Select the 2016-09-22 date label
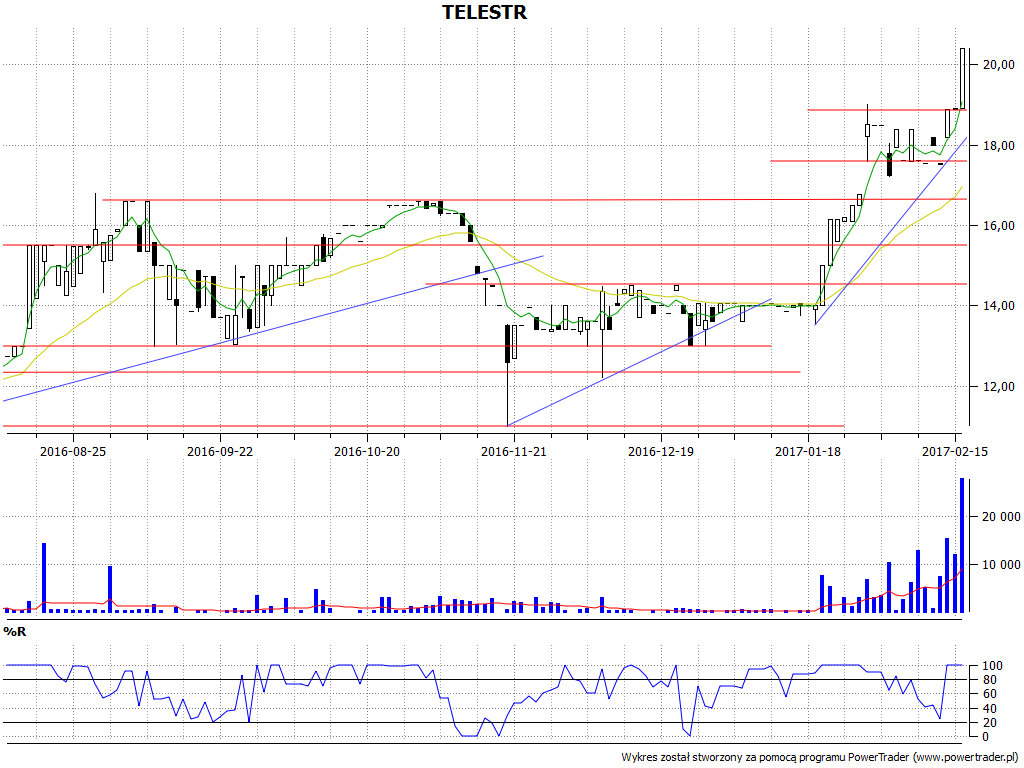This screenshot has width=1024, height=768. click(x=220, y=451)
